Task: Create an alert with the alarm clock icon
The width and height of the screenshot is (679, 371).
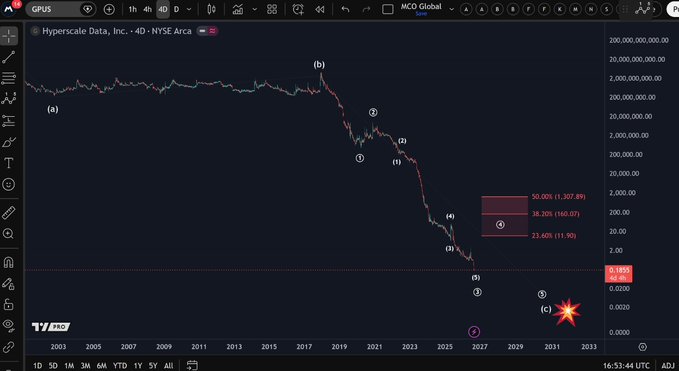Action: [298, 9]
